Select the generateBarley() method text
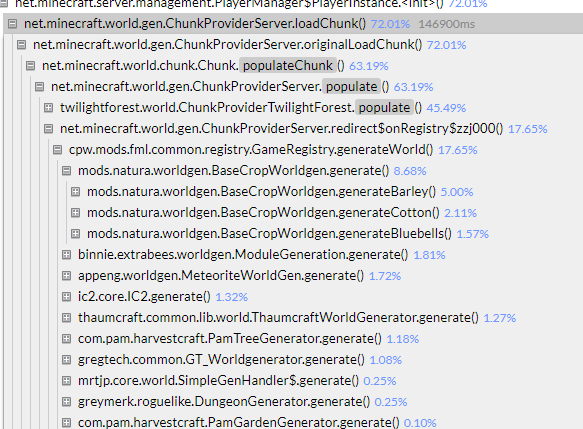The width and height of the screenshot is (583, 429). [x=261, y=192]
